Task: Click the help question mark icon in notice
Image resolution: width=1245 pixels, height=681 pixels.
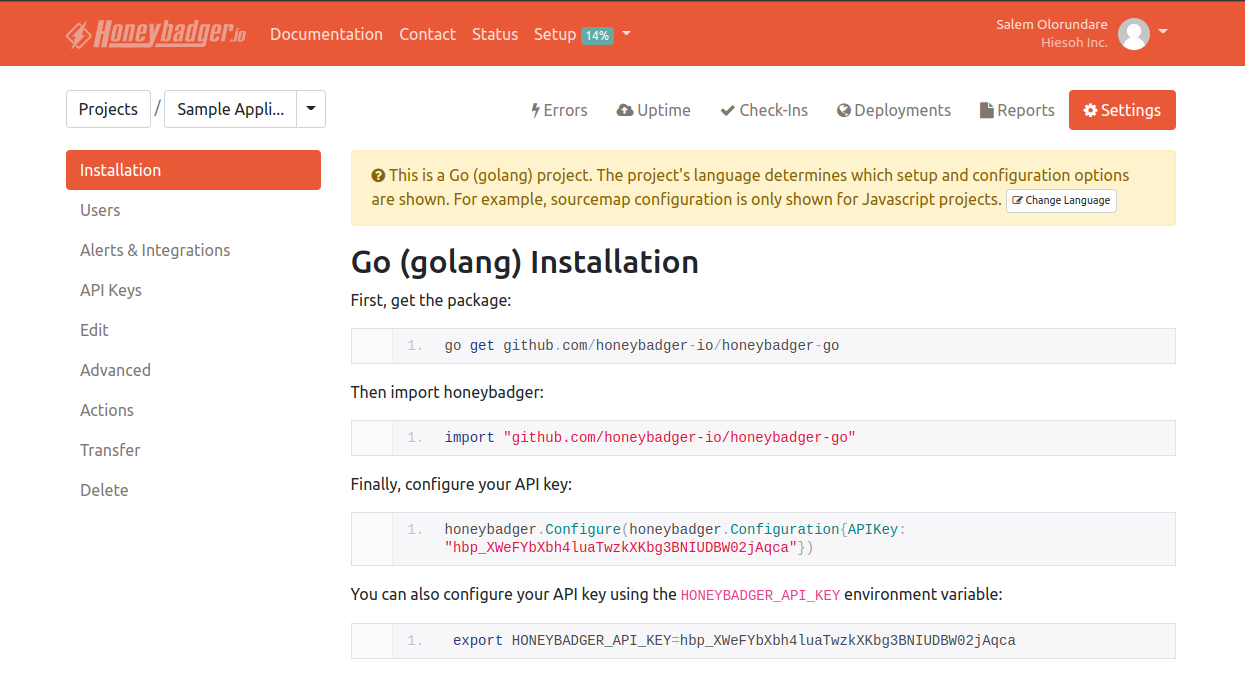Action: pos(378,176)
